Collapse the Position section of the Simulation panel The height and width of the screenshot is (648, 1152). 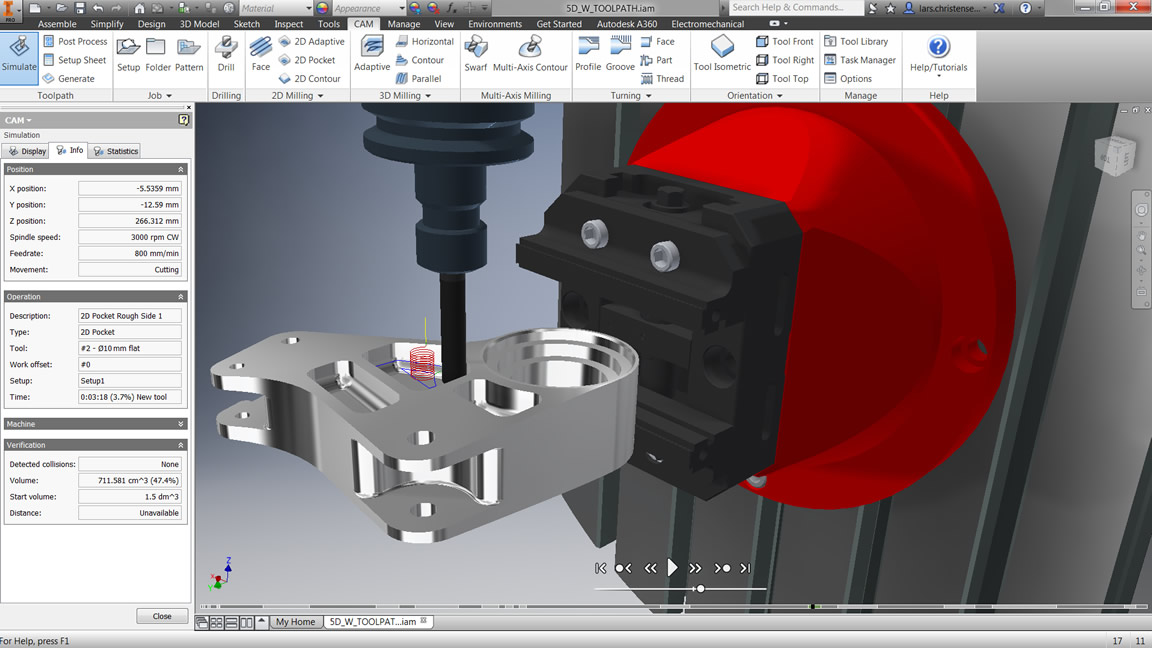[181, 169]
